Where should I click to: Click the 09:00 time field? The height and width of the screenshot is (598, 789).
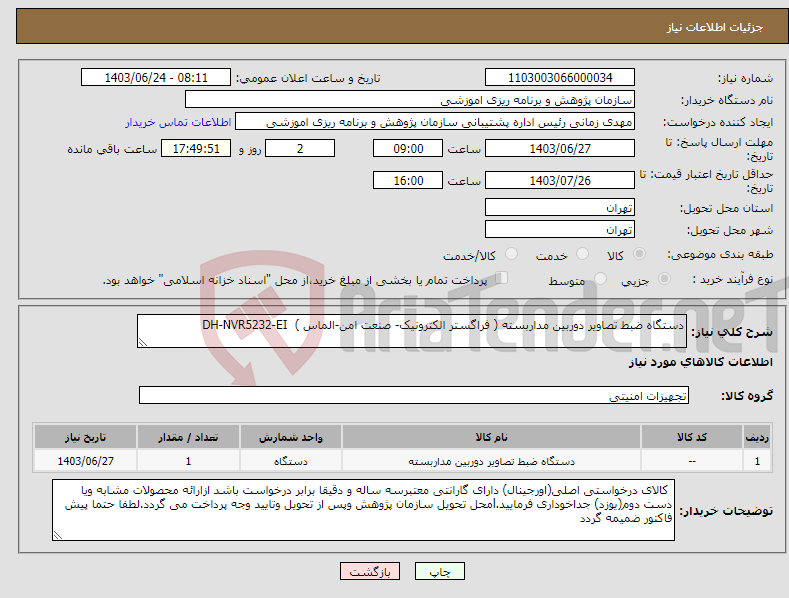point(408,148)
